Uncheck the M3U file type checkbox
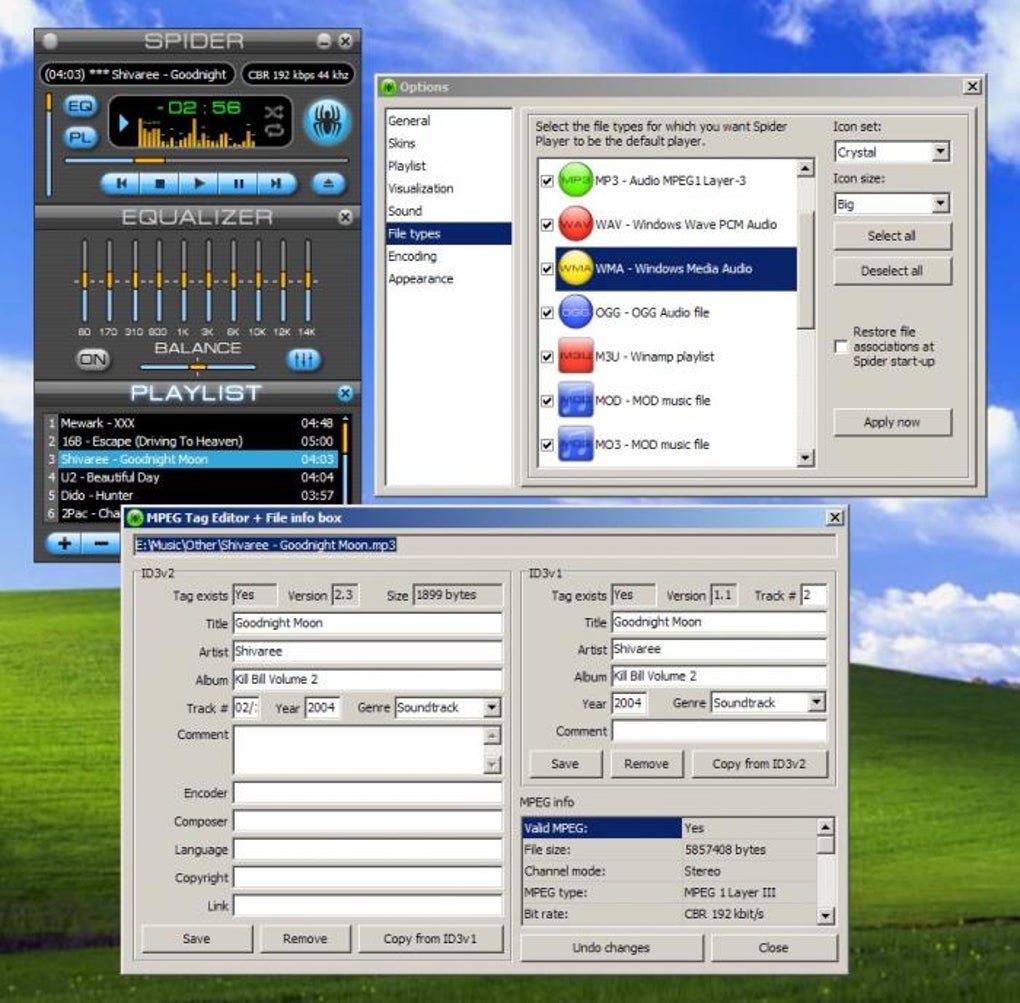 [x=547, y=357]
